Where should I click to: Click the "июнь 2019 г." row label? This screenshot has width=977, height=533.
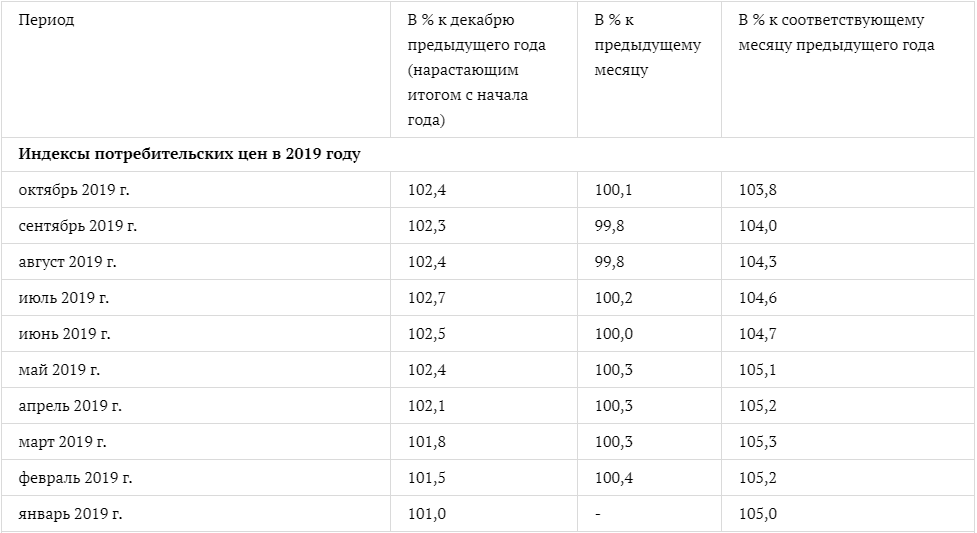tap(64, 334)
